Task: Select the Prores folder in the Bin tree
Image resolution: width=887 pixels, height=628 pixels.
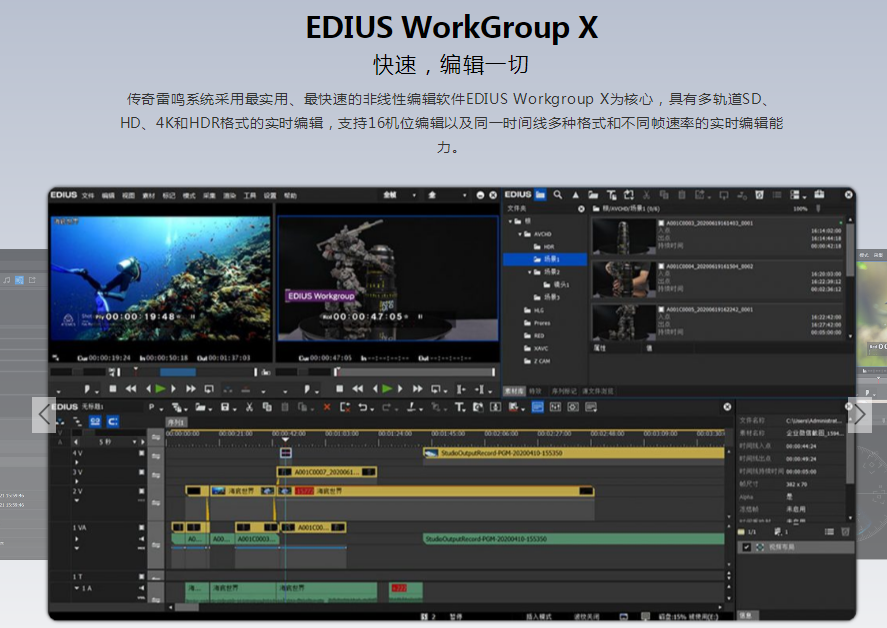Action: pyautogui.click(x=537, y=323)
